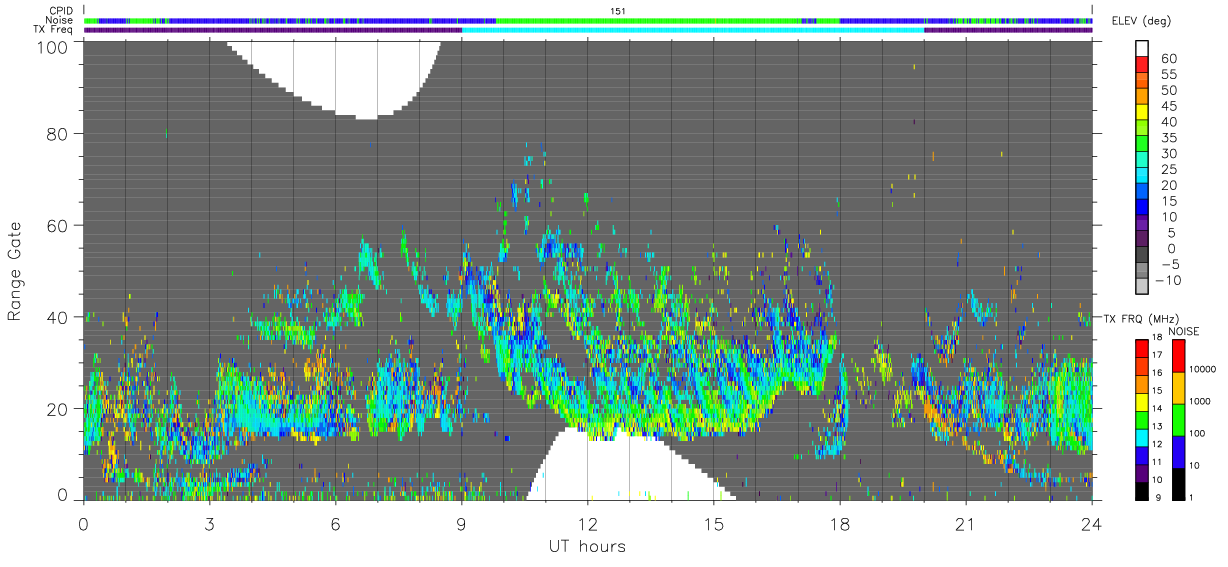The image size is (1228, 567).
Task: Click Range Gate tick label '60'
Action: pos(56,225)
